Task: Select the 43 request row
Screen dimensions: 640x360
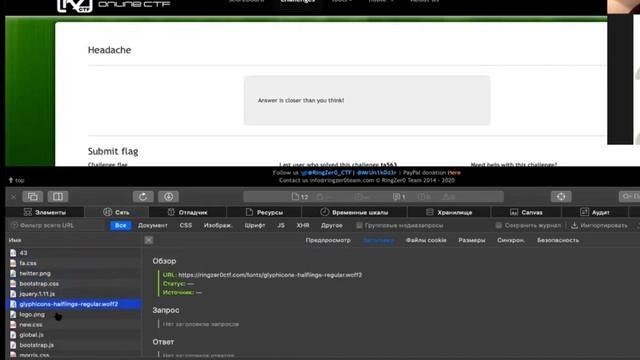Action: tap(74, 253)
